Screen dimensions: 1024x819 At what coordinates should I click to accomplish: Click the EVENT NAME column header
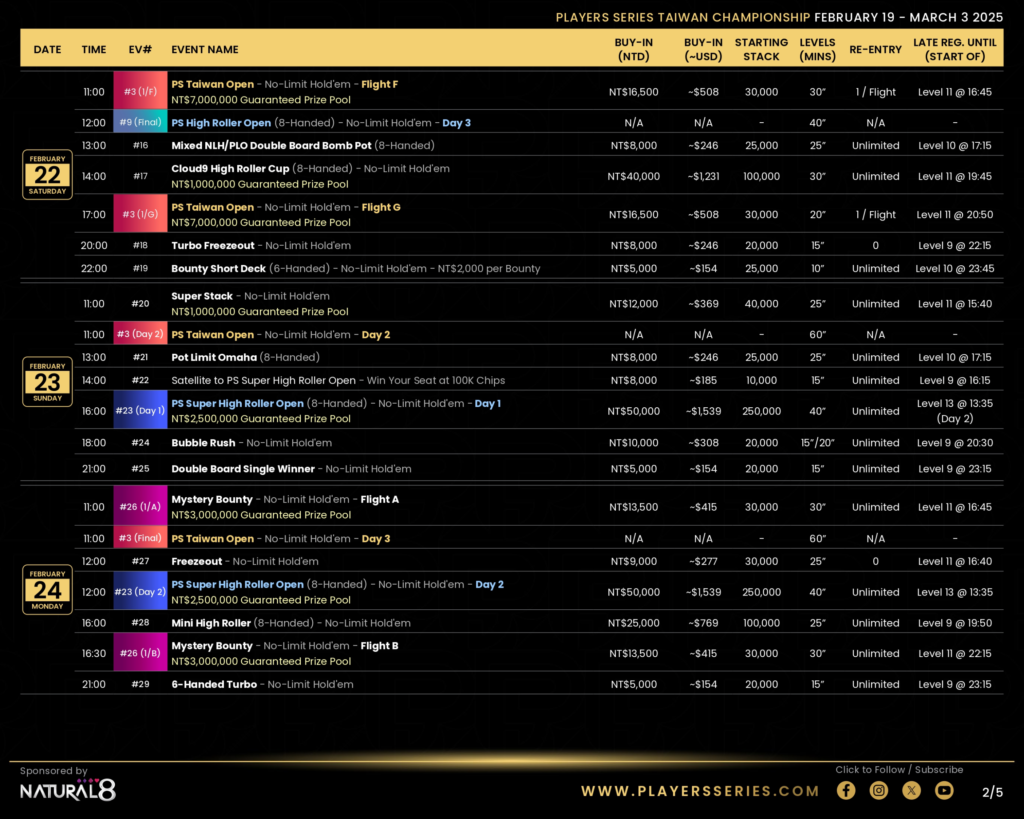(x=205, y=49)
